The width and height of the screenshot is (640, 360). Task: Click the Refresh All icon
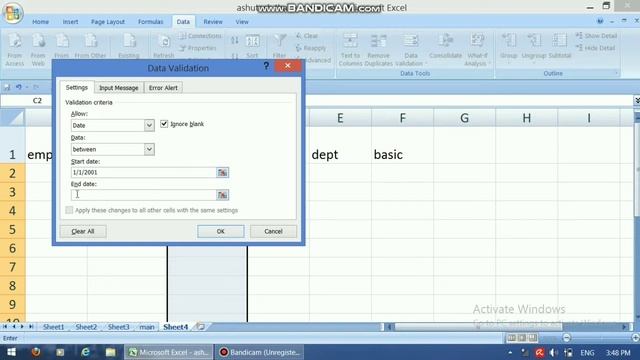[164, 42]
